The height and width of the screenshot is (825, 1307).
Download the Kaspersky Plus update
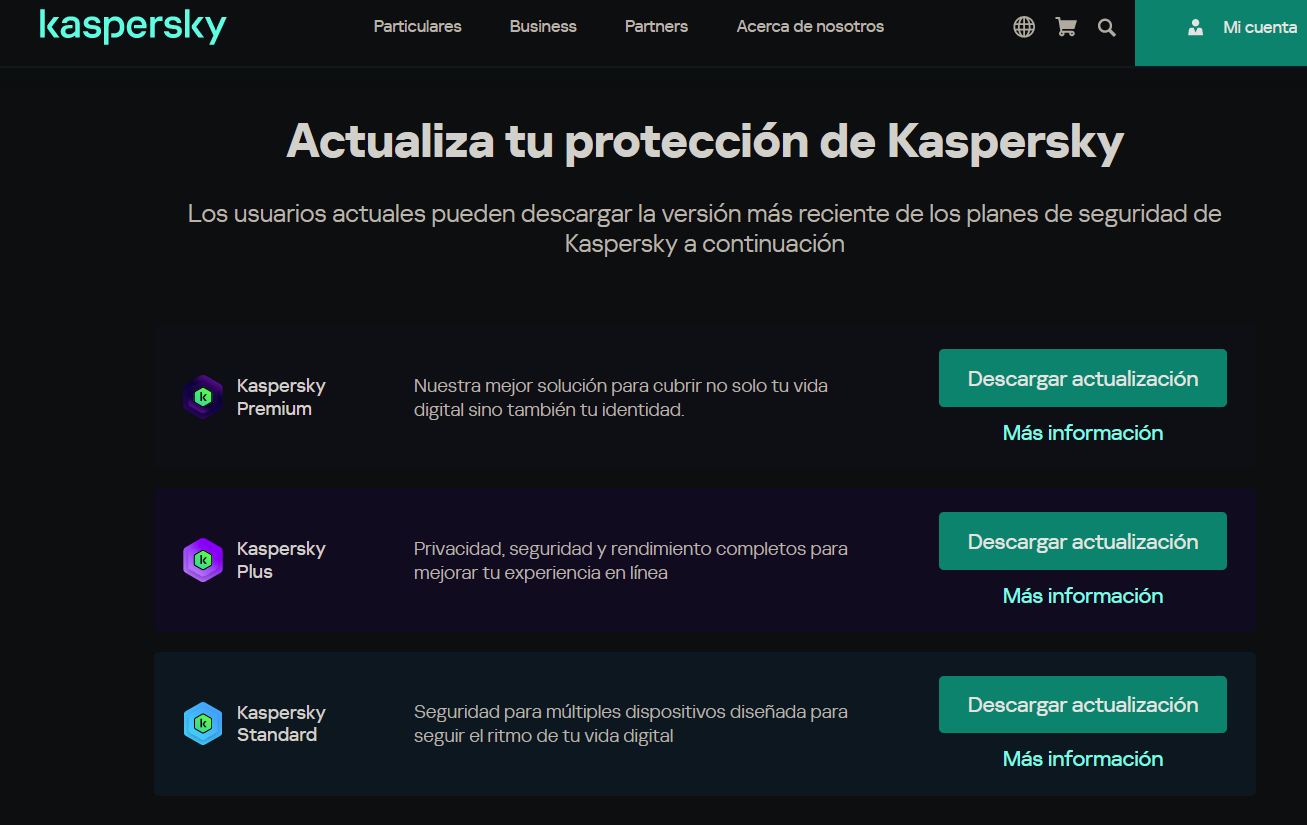[1083, 541]
